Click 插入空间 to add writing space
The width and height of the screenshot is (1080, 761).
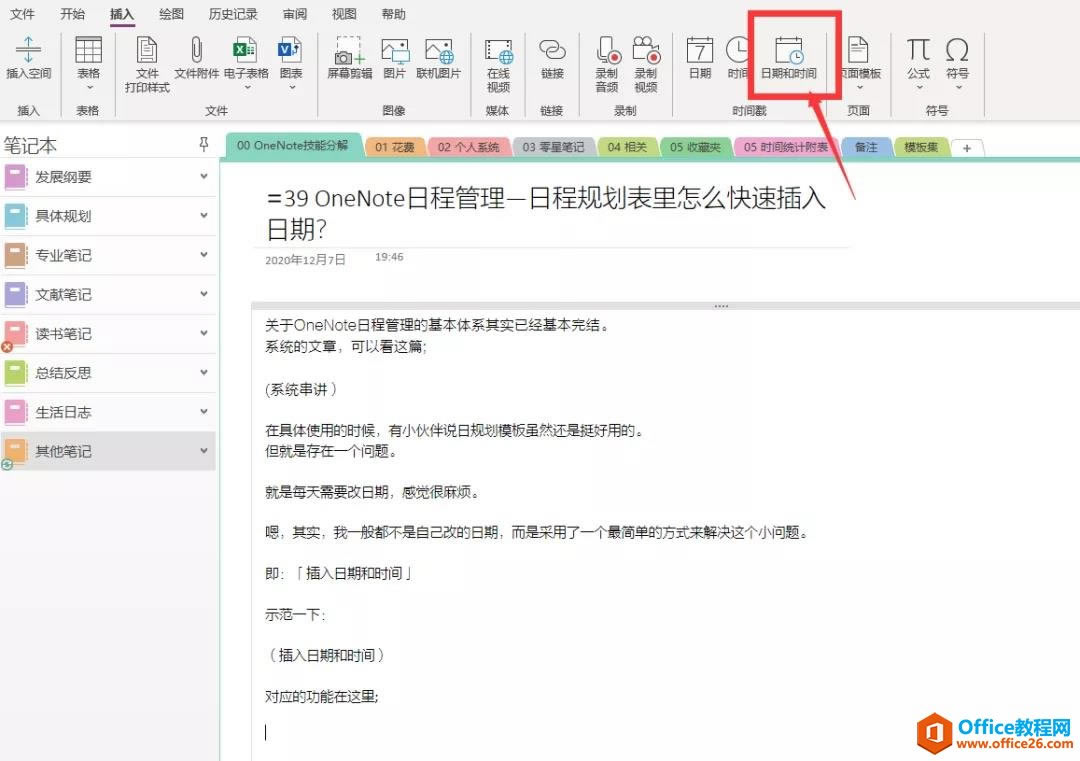[28, 62]
